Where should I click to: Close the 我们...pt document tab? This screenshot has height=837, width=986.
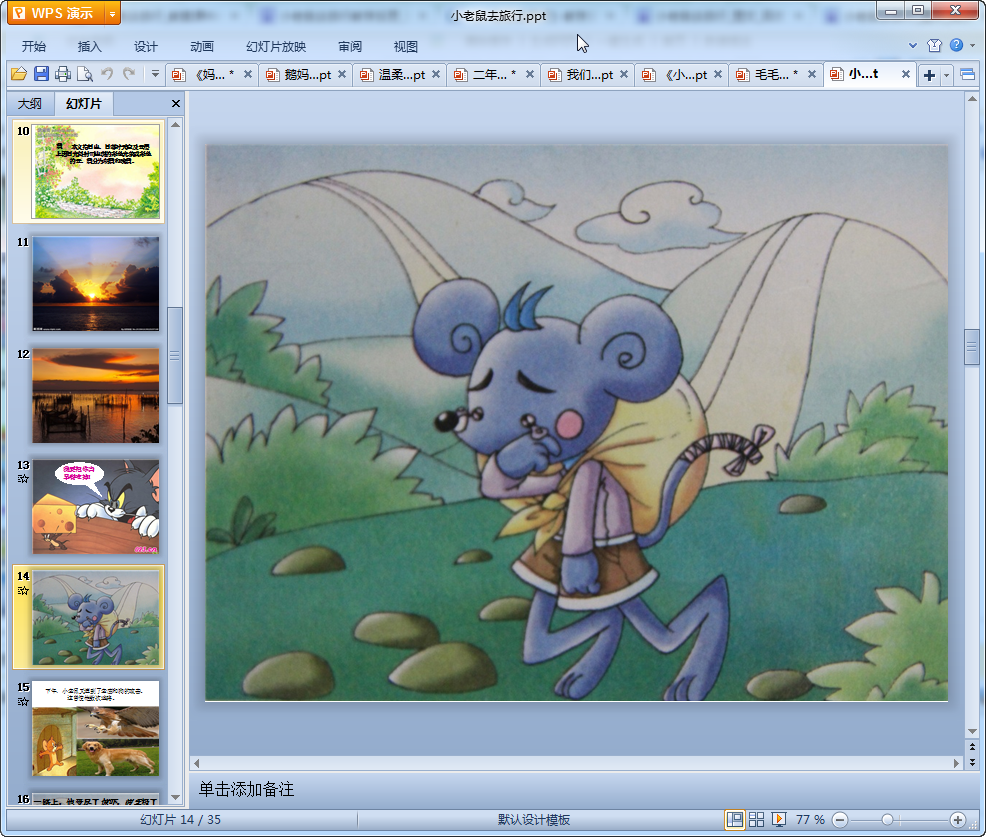(624, 74)
